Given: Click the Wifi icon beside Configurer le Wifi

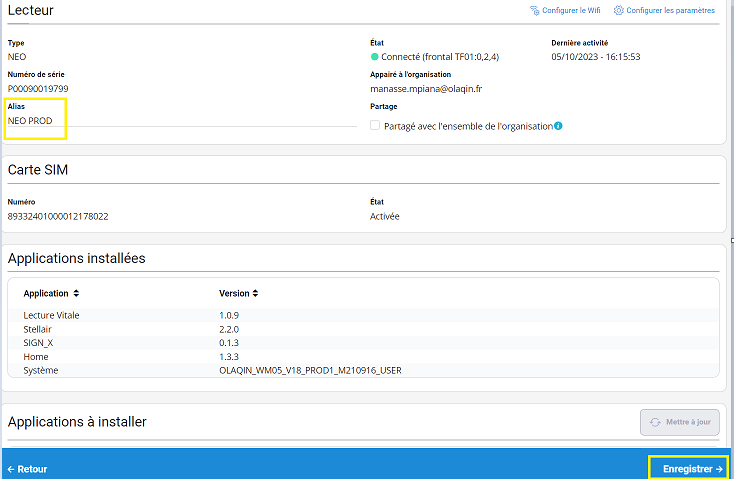Looking at the screenshot, I should [x=535, y=11].
